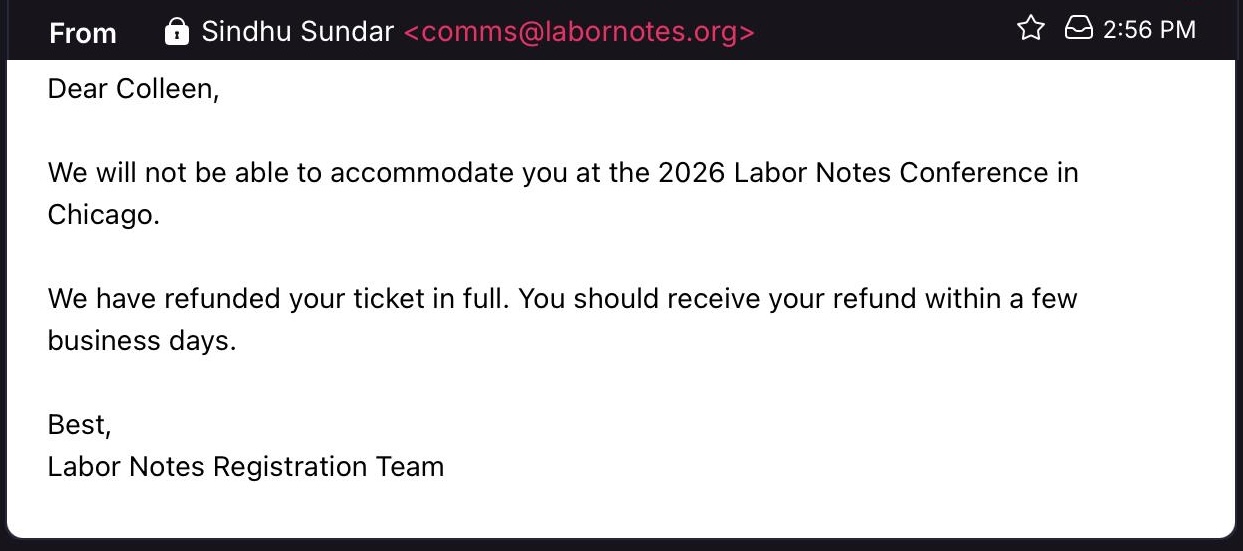
Task: Click the empty header space after the address
Action: point(880,31)
